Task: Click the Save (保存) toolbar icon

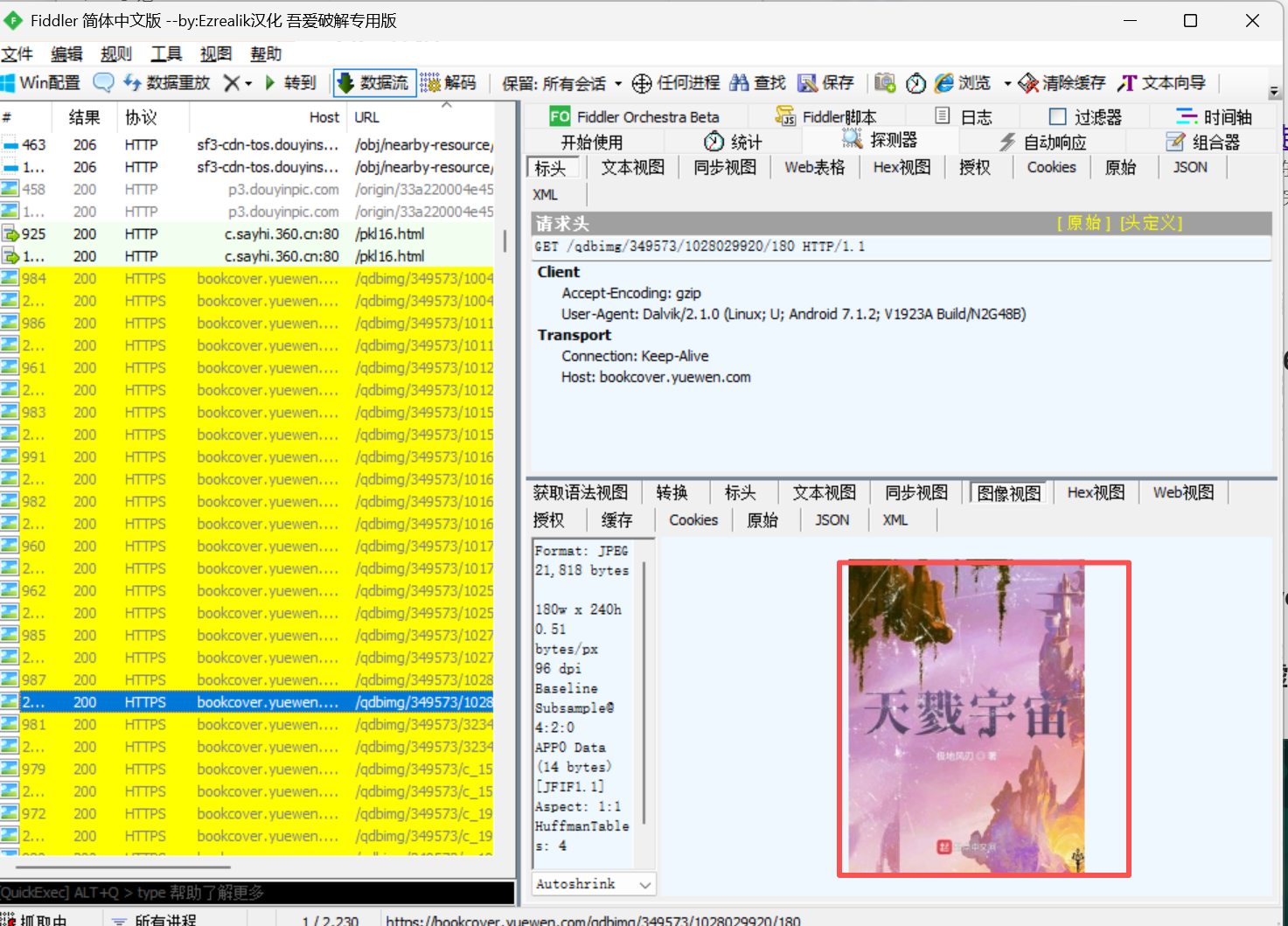Action: [x=807, y=83]
